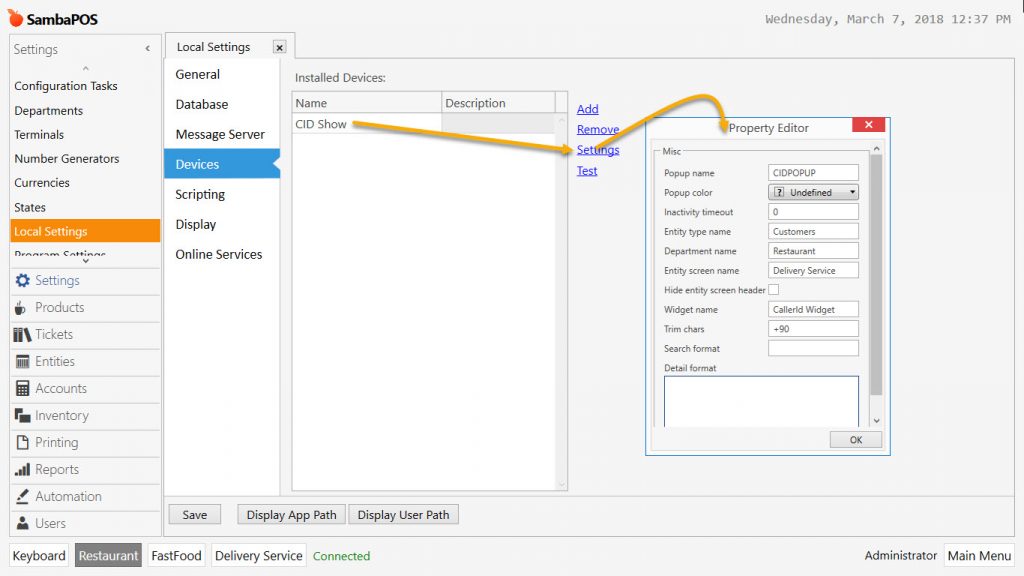Click the Add device link
The width and height of the screenshot is (1024, 576).
coord(587,109)
